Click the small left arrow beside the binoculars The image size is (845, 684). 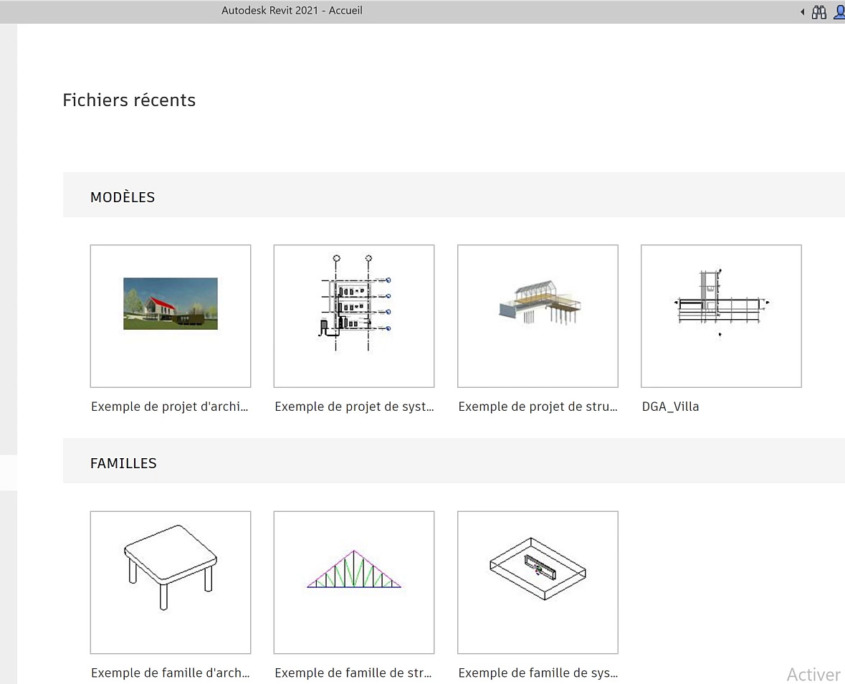[x=802, y=12]
